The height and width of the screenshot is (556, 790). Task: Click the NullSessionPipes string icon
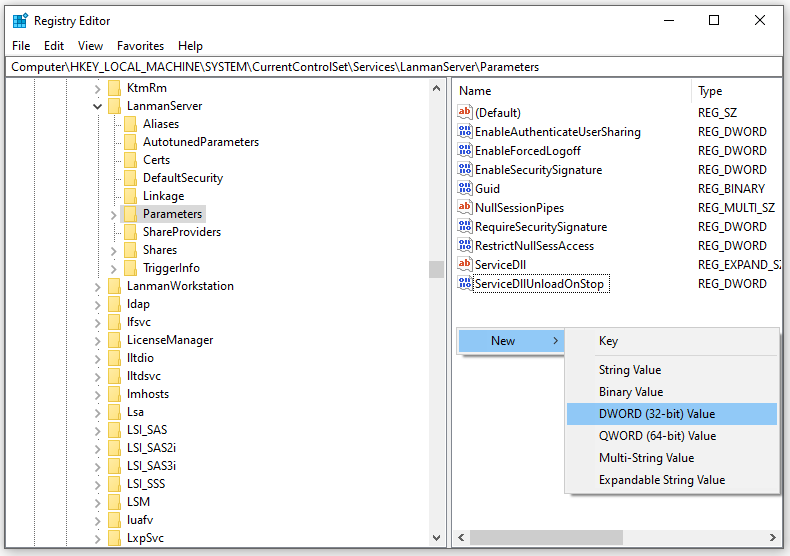click(x=465, y=207)
